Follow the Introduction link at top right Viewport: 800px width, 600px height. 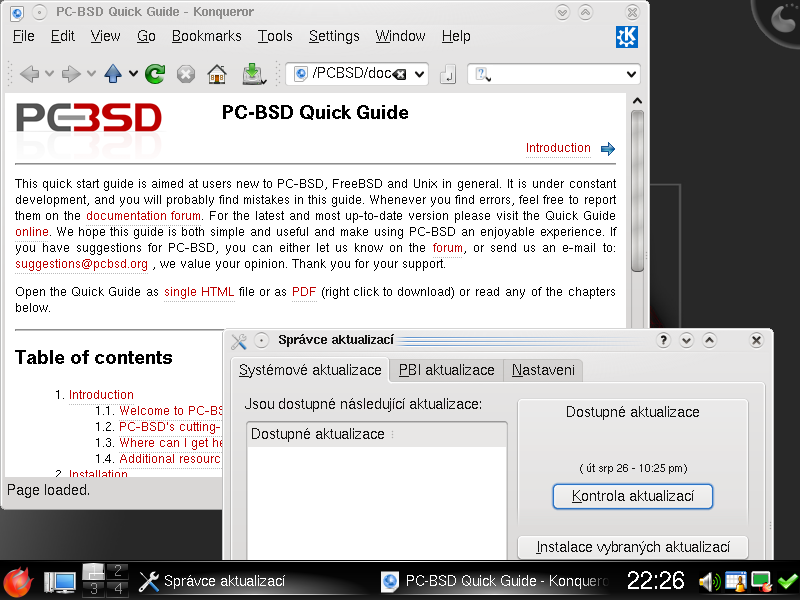pos(558,148)
